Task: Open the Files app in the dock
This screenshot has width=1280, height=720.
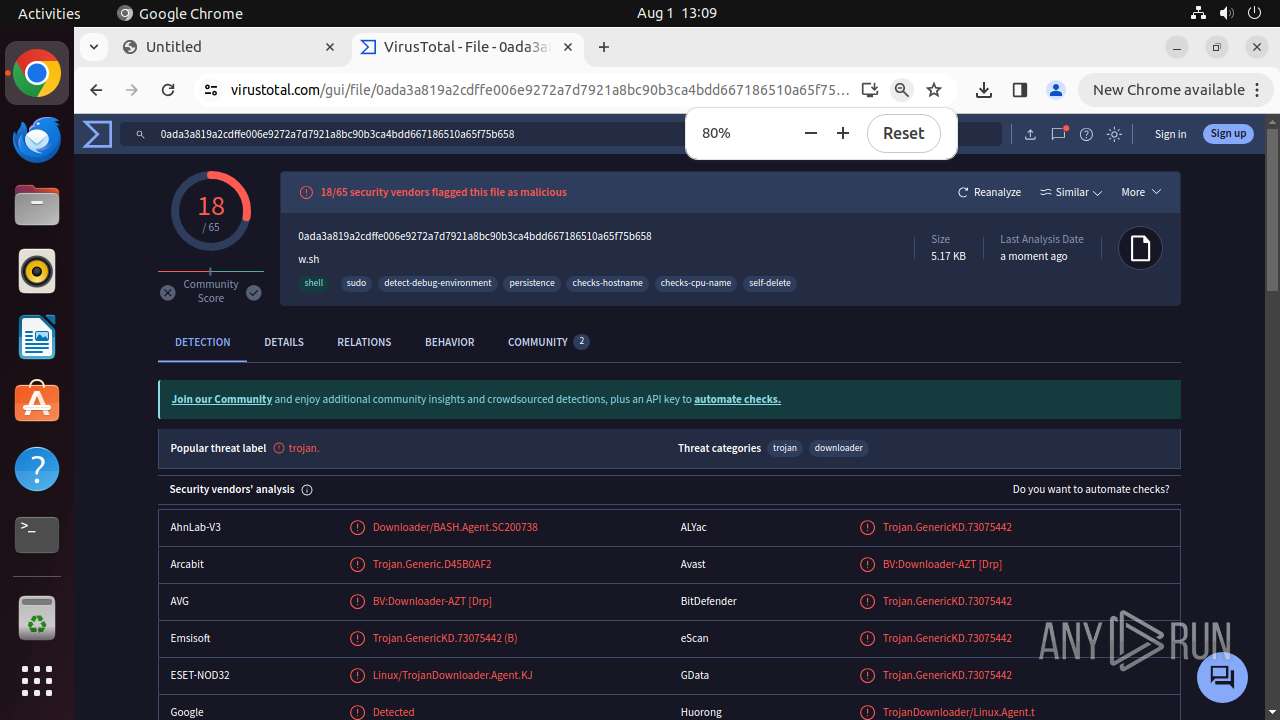Action: [37, 205]
